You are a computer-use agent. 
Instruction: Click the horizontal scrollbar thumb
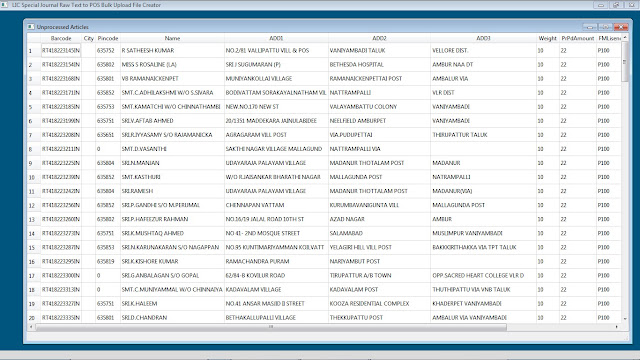[271, 327]
